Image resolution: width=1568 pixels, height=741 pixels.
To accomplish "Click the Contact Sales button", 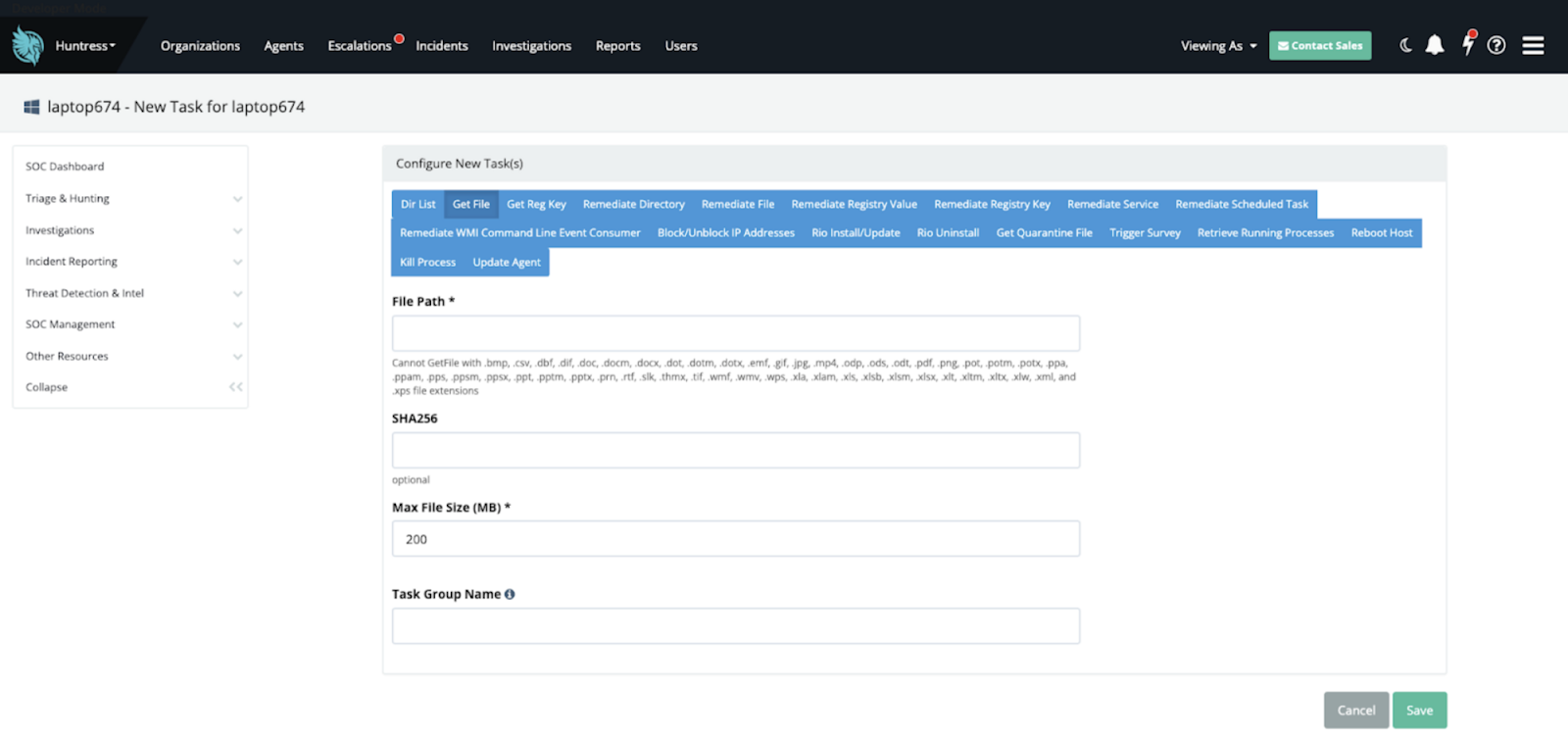I will (1319, 46).
